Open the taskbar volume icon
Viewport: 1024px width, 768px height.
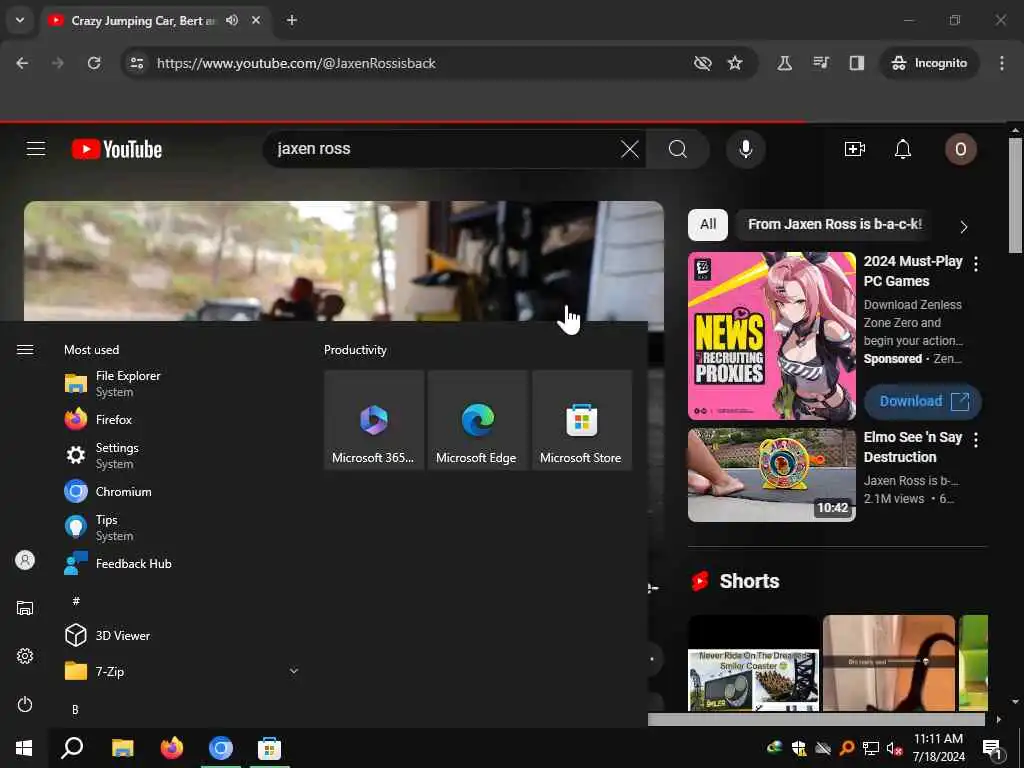[x=894, y=748]
